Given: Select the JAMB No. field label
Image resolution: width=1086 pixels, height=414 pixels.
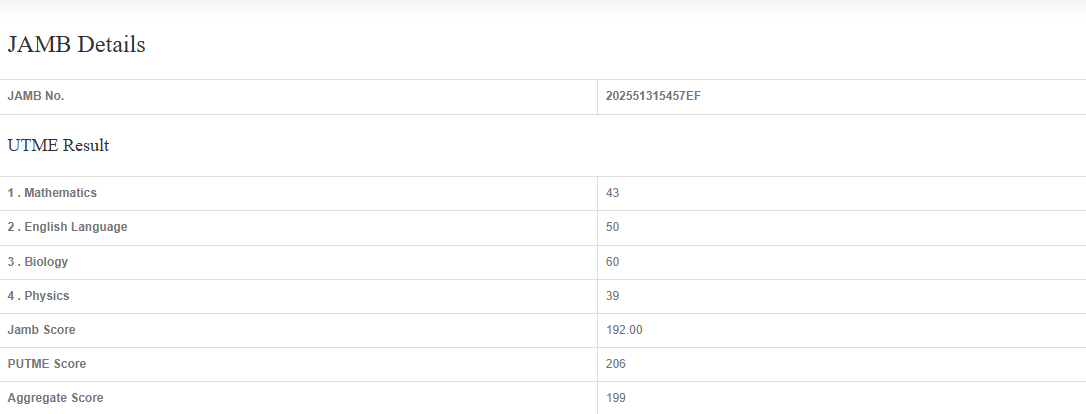Looking at the screenshot, I should click(36, 96).
